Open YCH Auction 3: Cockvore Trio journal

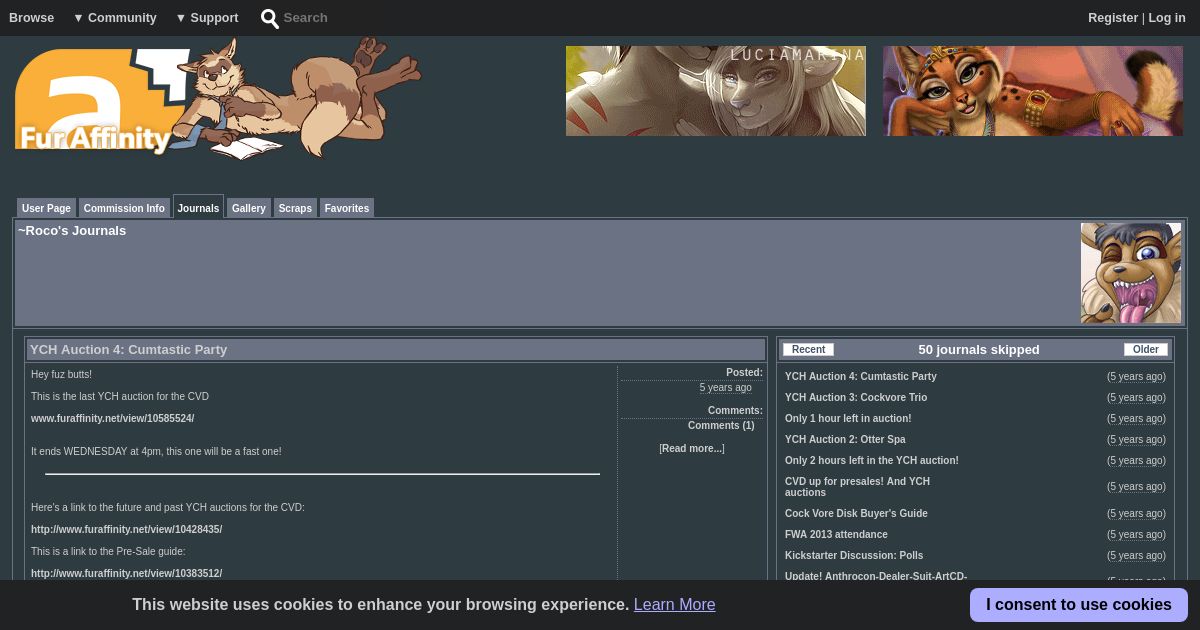click(856, 398)
